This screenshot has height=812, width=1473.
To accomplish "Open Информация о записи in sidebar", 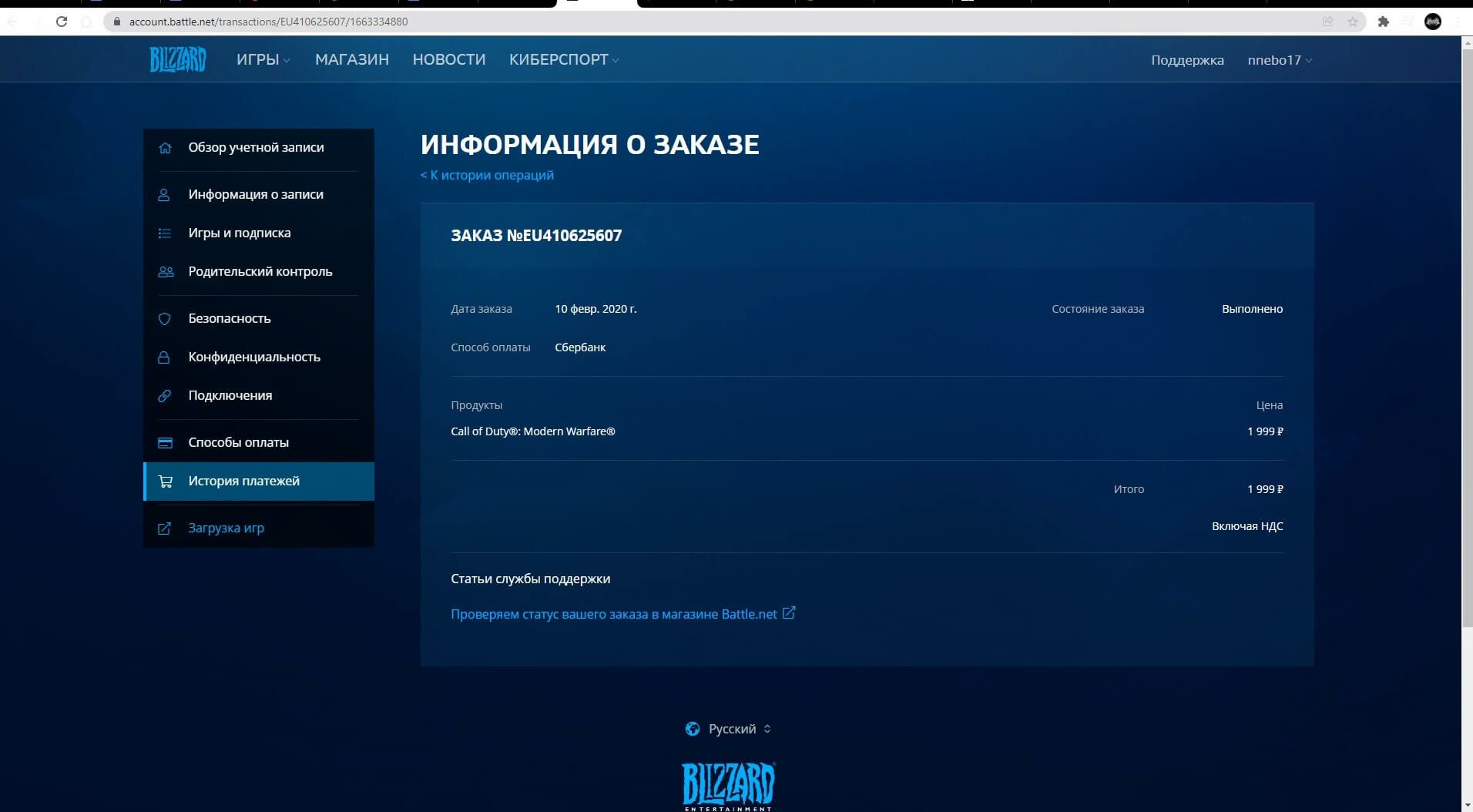I will [259, 195].
